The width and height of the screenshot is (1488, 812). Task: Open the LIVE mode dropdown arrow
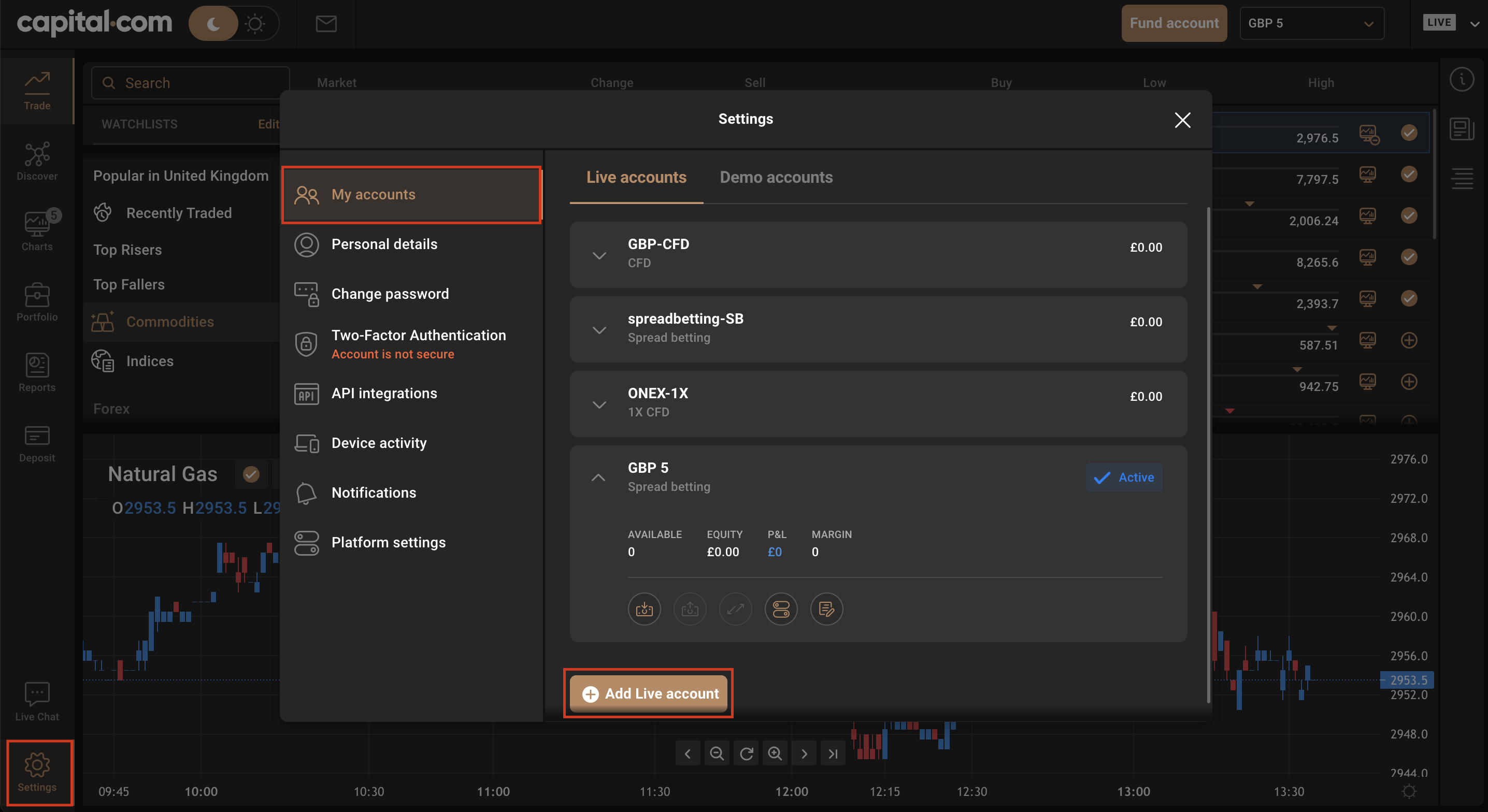pyautogui.click(x=1474, y=24)
